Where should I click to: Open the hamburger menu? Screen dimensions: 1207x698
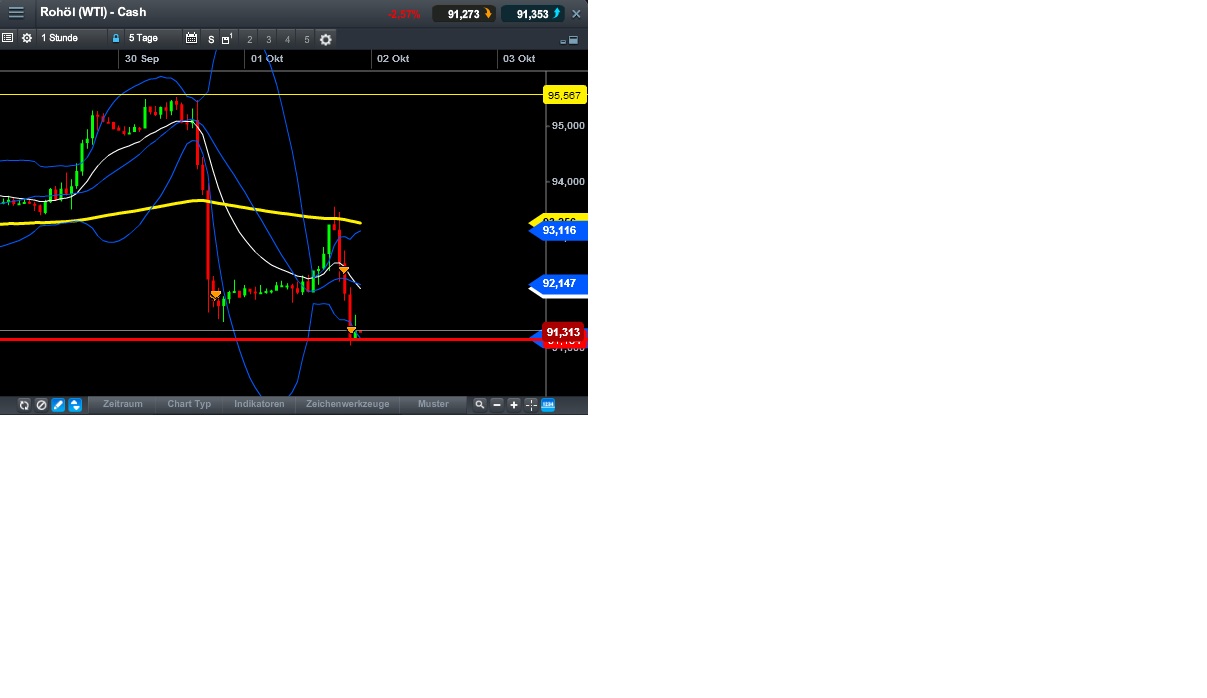pyautogui.click(x=16, y=12)
